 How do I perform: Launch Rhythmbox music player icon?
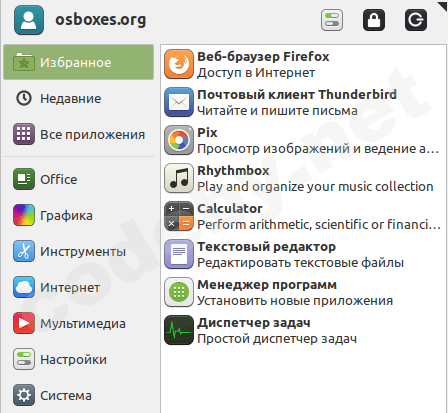[x=179, y=178]
